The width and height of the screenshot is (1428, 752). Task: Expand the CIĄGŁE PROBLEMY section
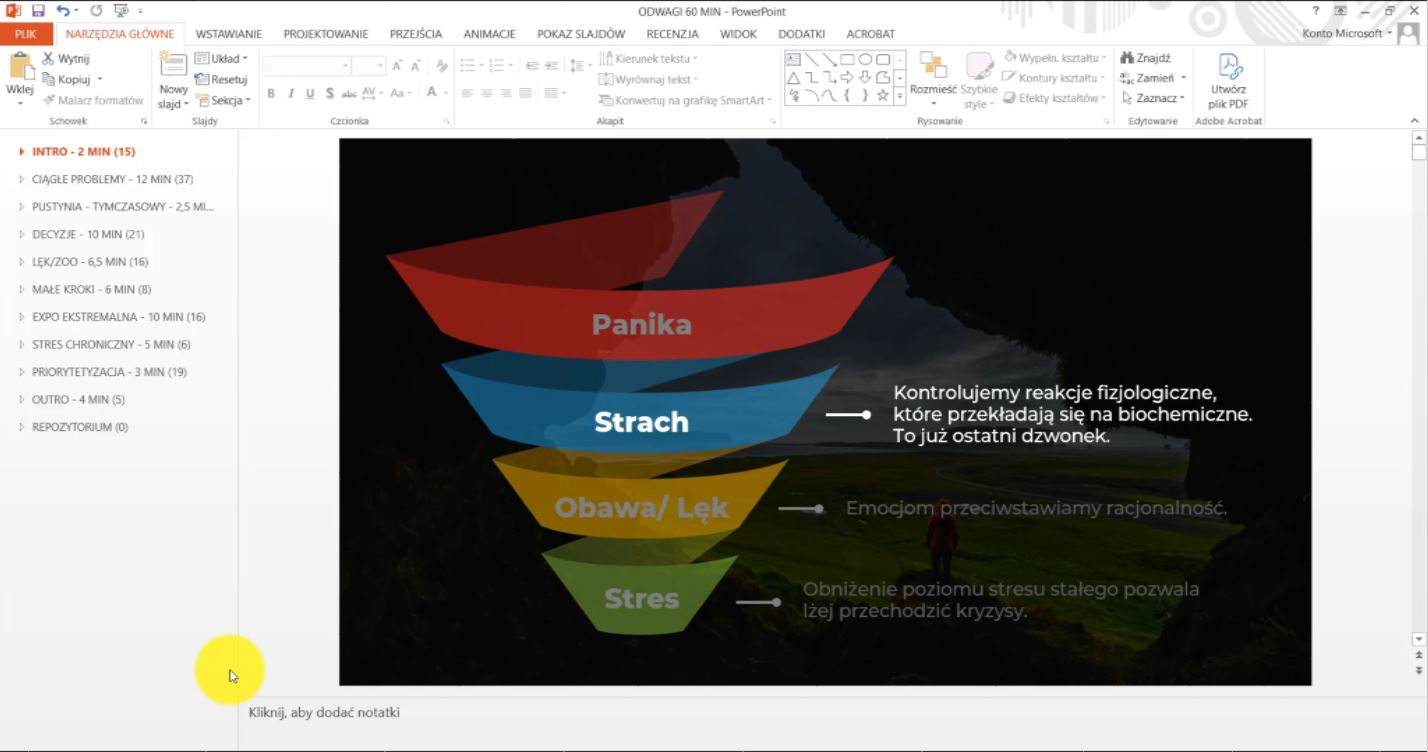pyautogui.click(x=22, y=180)
